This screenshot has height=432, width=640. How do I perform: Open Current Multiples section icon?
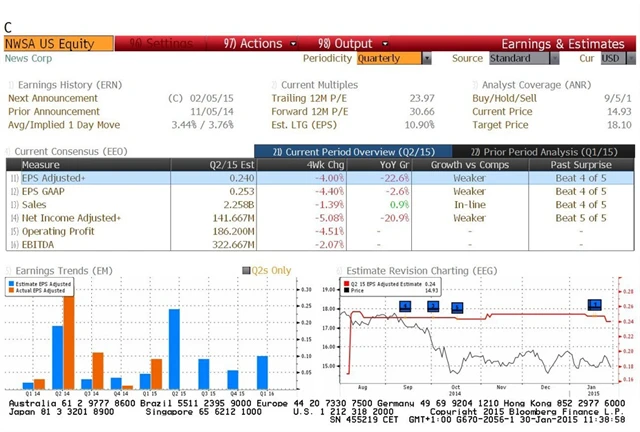click(274, 85)
